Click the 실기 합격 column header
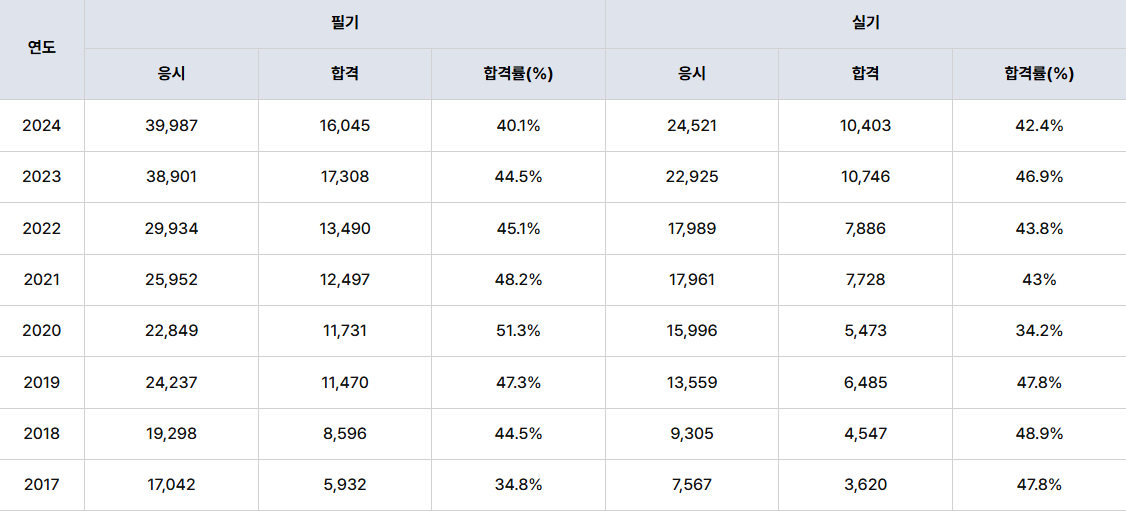Screen dimensions: 1126x511 point(865,74)
